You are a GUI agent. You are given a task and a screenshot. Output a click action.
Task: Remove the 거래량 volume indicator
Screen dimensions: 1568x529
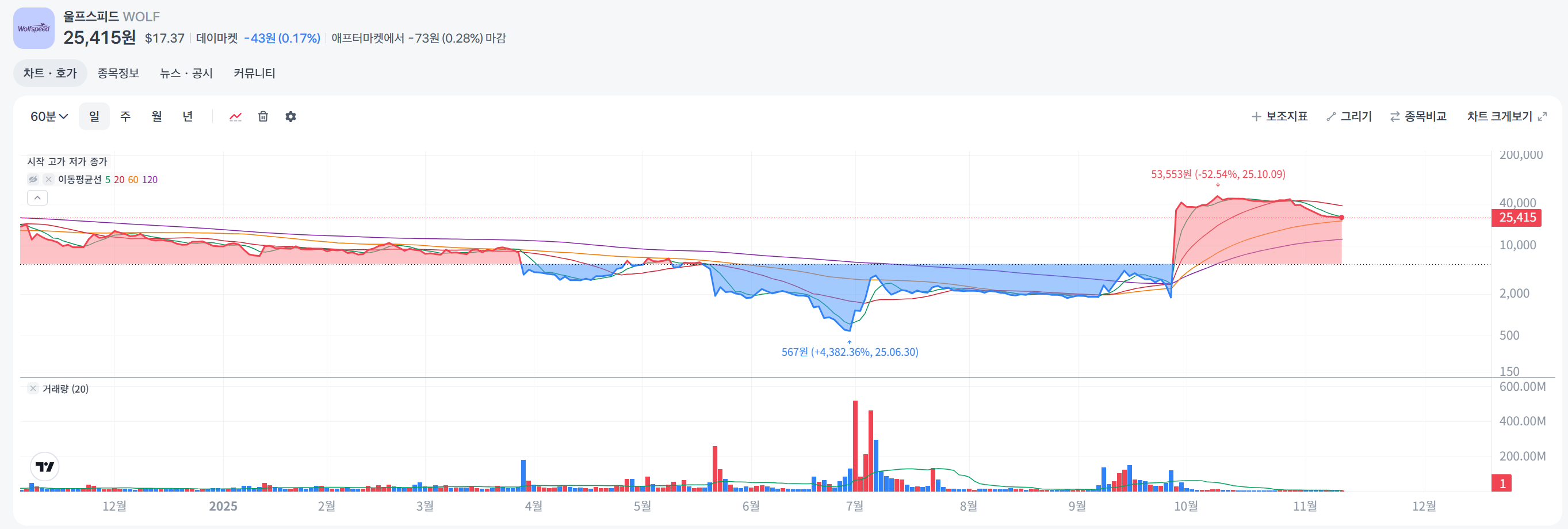pyautogui.click(x=33, y=388)
